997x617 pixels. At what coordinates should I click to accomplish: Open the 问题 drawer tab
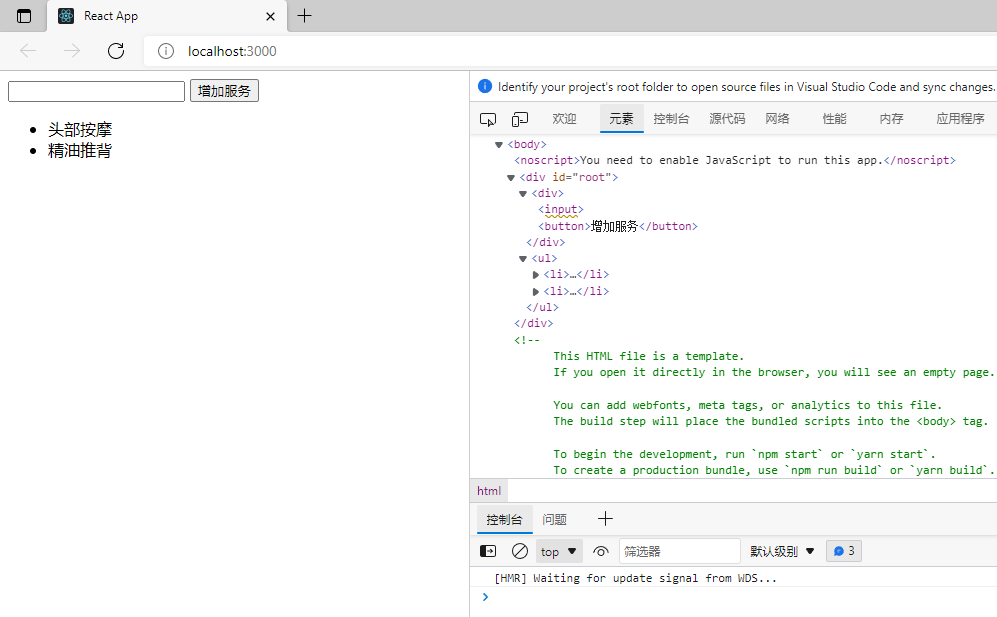pyautogui.click(x=554, y=520)
